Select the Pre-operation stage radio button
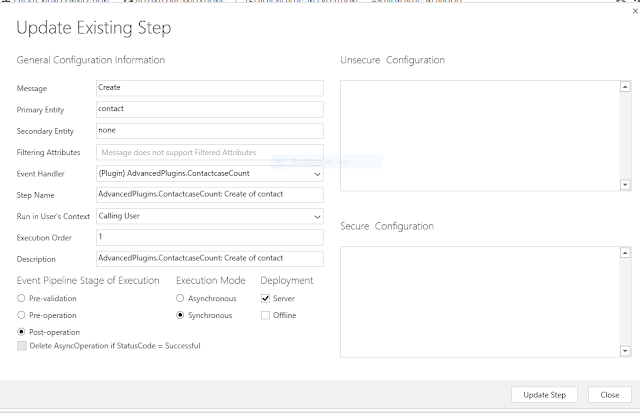The height and width of the screenshot is (415, 640). pos(23,315)
